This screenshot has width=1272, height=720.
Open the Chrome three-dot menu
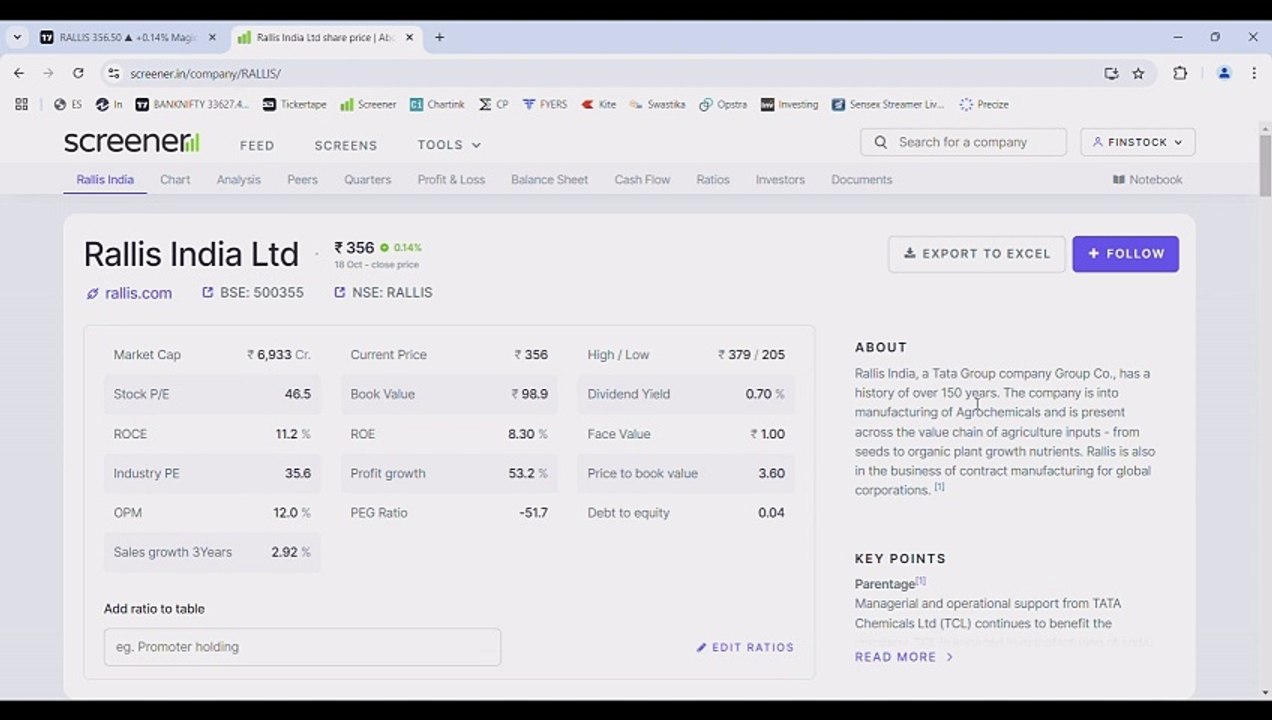[1253, 73]
